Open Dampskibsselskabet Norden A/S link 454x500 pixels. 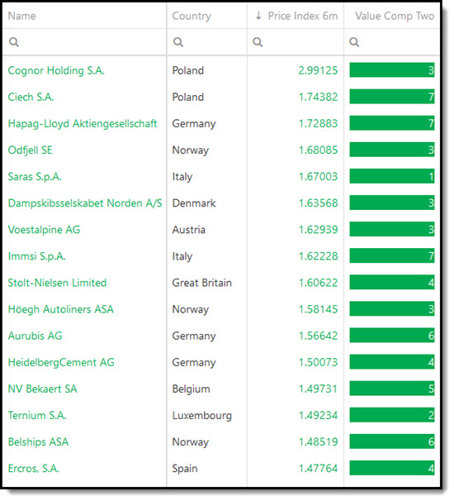pyautogui.click(x=85, y=203)
